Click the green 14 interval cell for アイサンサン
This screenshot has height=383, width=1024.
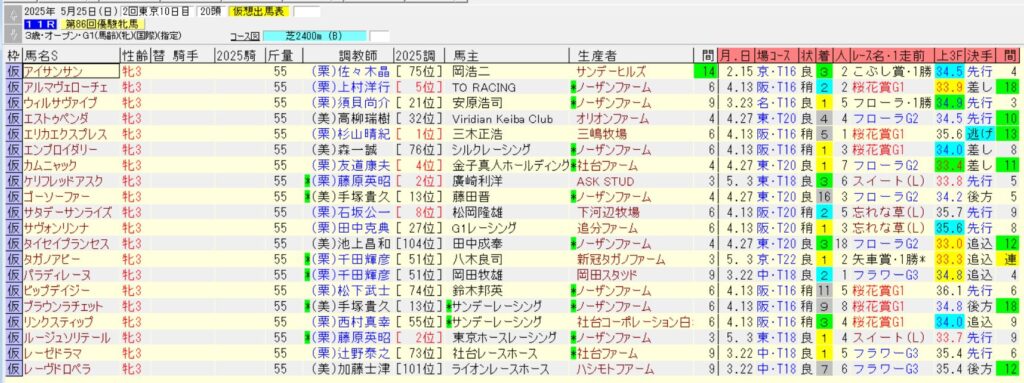pos(705,71)
